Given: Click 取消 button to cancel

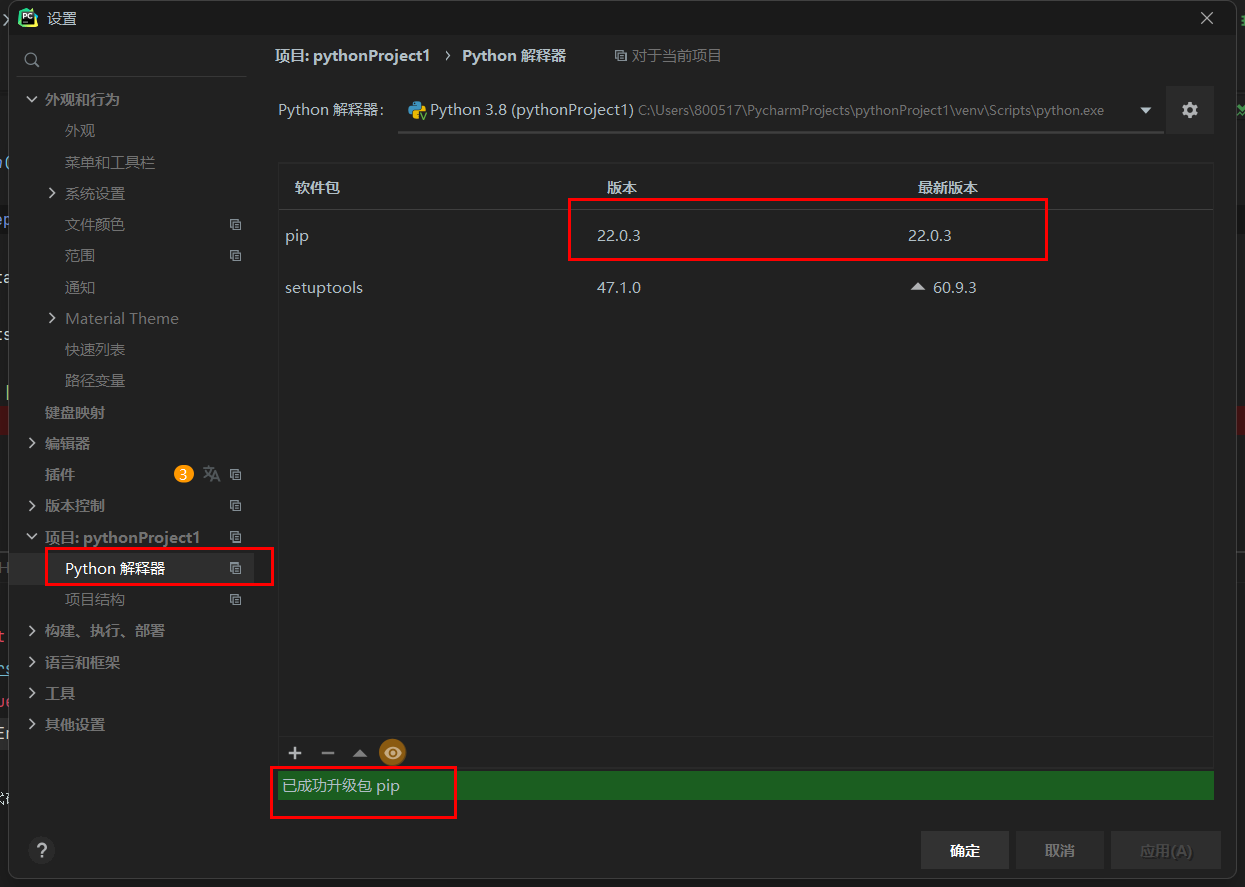Looking at the screenshot, I should pos(1060,850).
